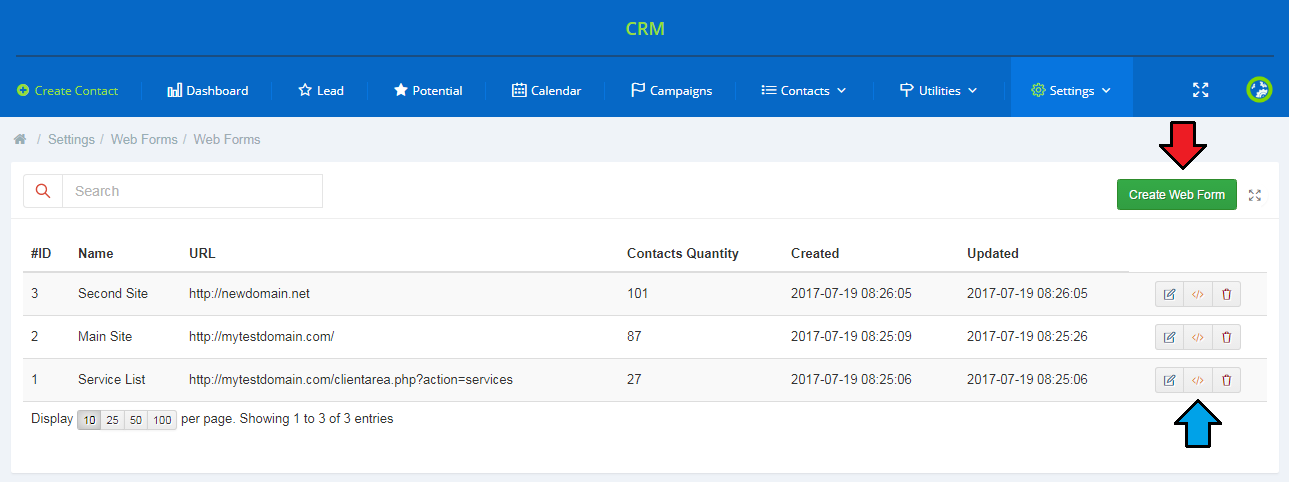Focus the Search input field
This screenshot has height=482, width=1289.
pyautogui.click(x=192, y=191)
